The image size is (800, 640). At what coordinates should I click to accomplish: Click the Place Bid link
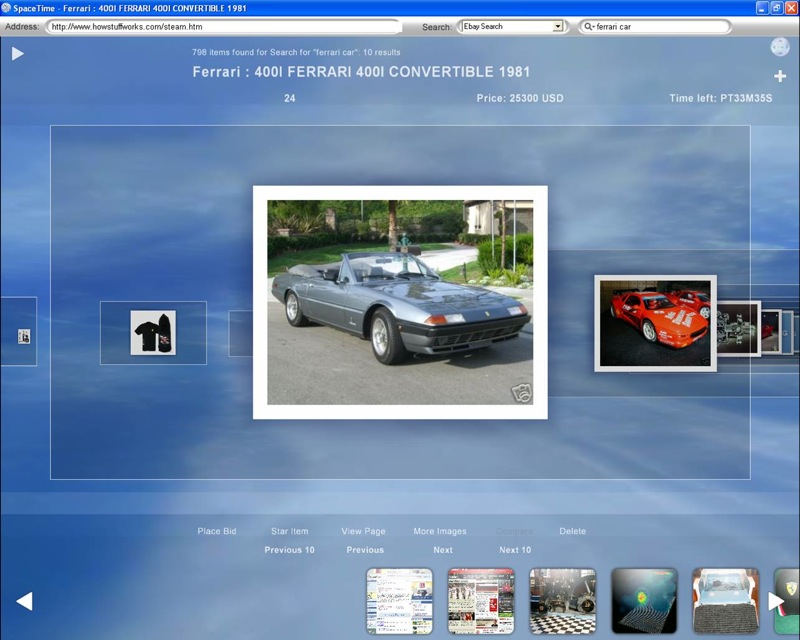click(217, 531)
